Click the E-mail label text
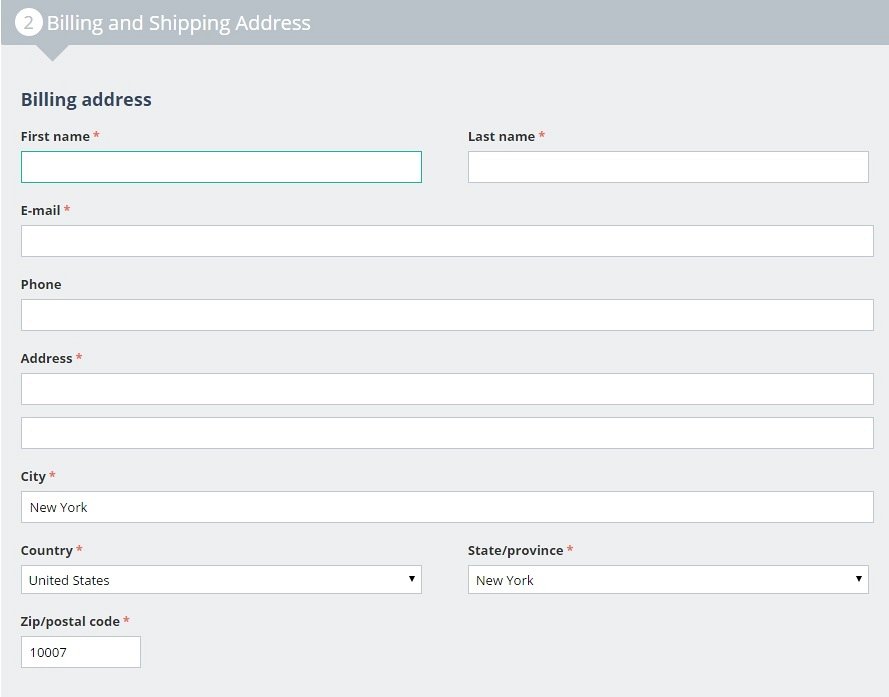The image size is (889, 697). point(40,210)
